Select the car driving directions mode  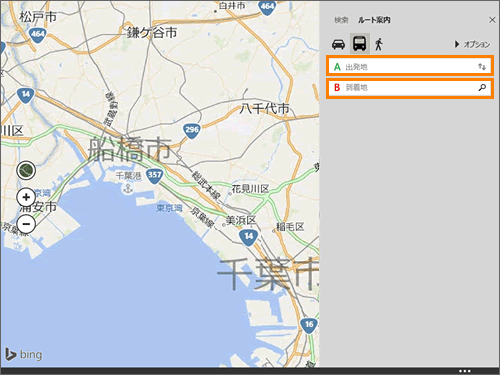[338, 44]
